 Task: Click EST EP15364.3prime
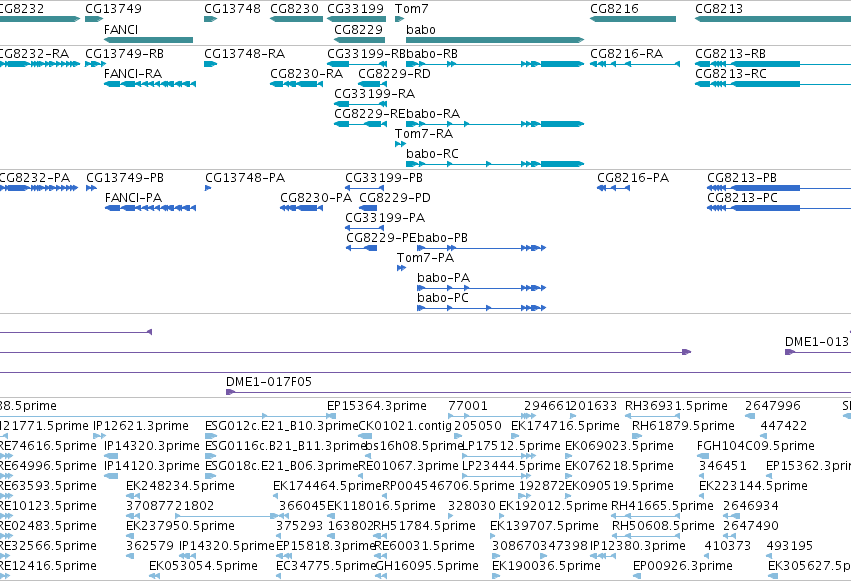coord(377,406)
